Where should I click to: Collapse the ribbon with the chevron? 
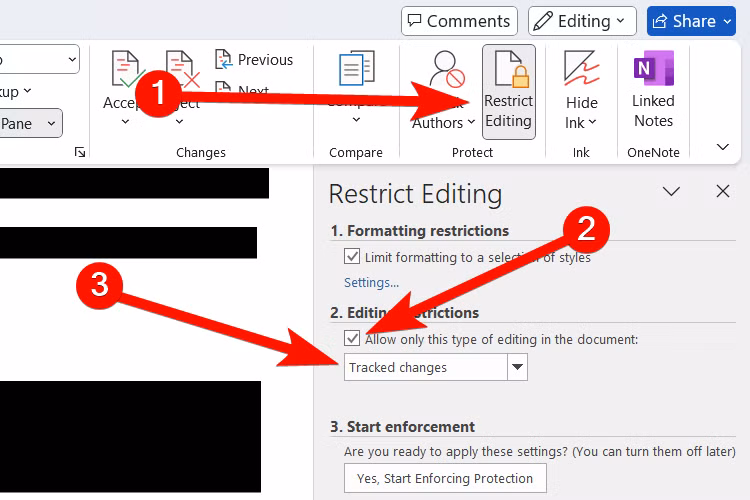click(x=723, y=147)
